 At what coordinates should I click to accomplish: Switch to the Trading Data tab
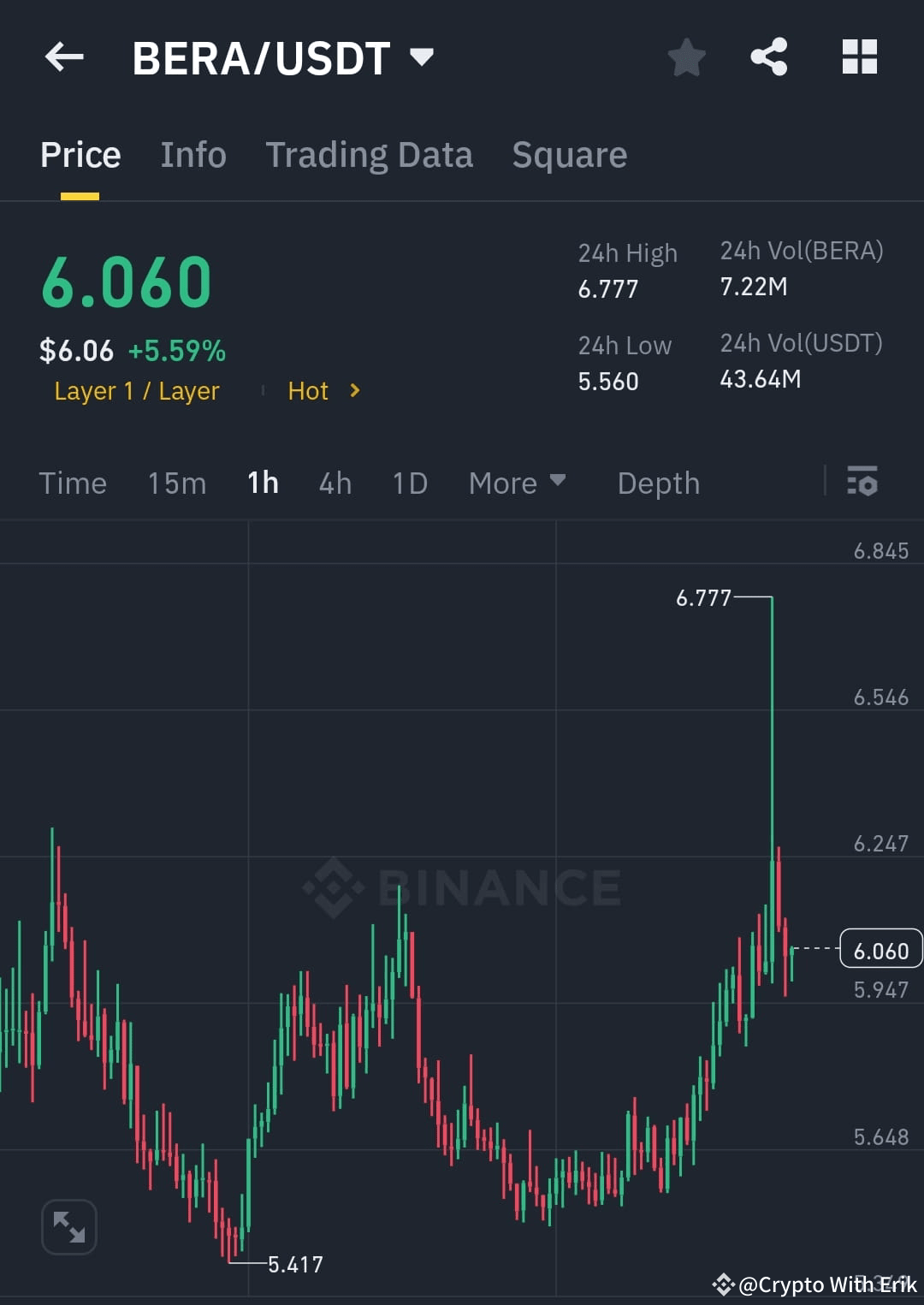click(x=370, y=155)
